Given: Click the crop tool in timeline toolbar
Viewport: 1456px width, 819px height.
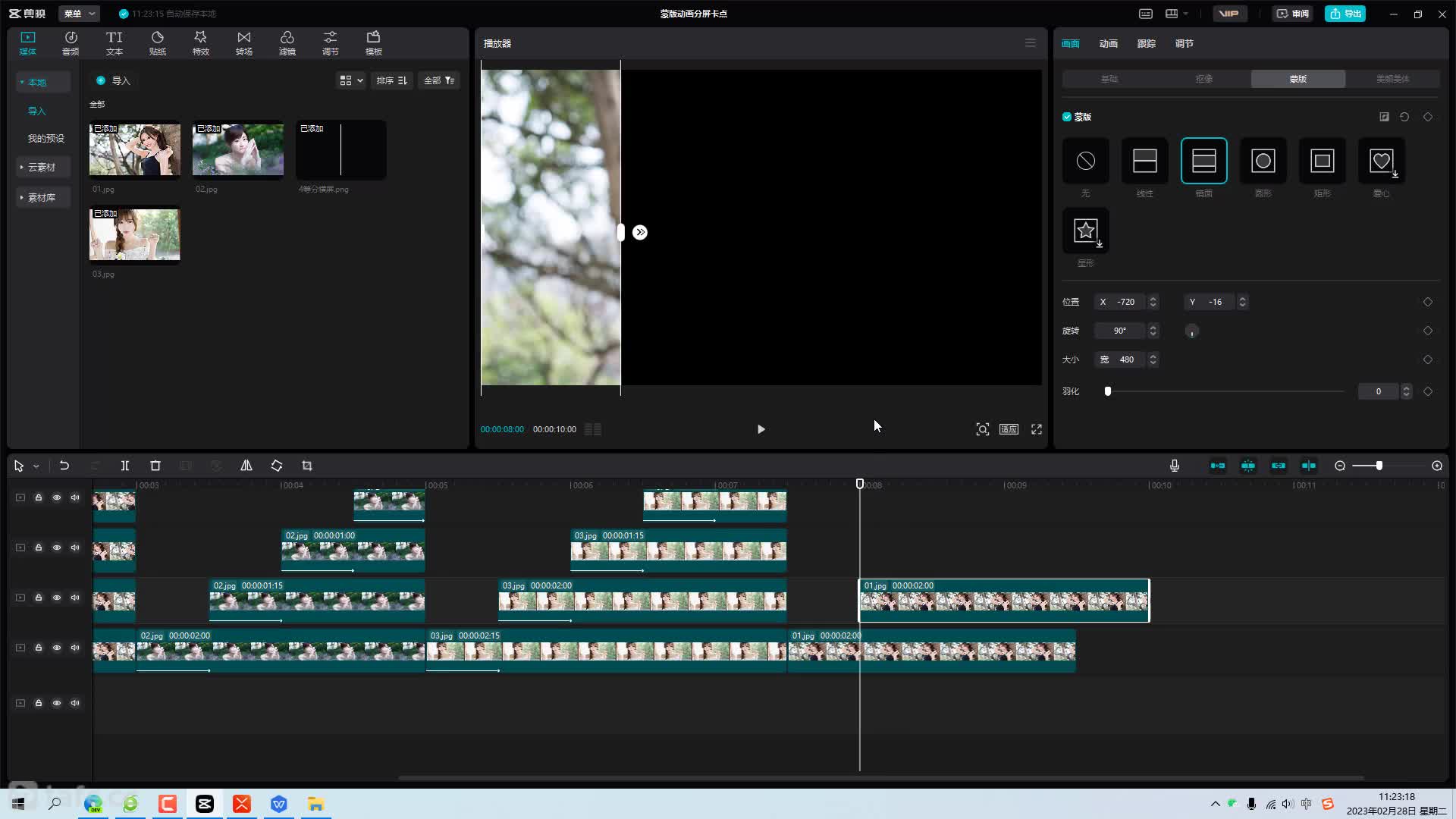Looking at the screenshot, I should [x=307, y=466].
